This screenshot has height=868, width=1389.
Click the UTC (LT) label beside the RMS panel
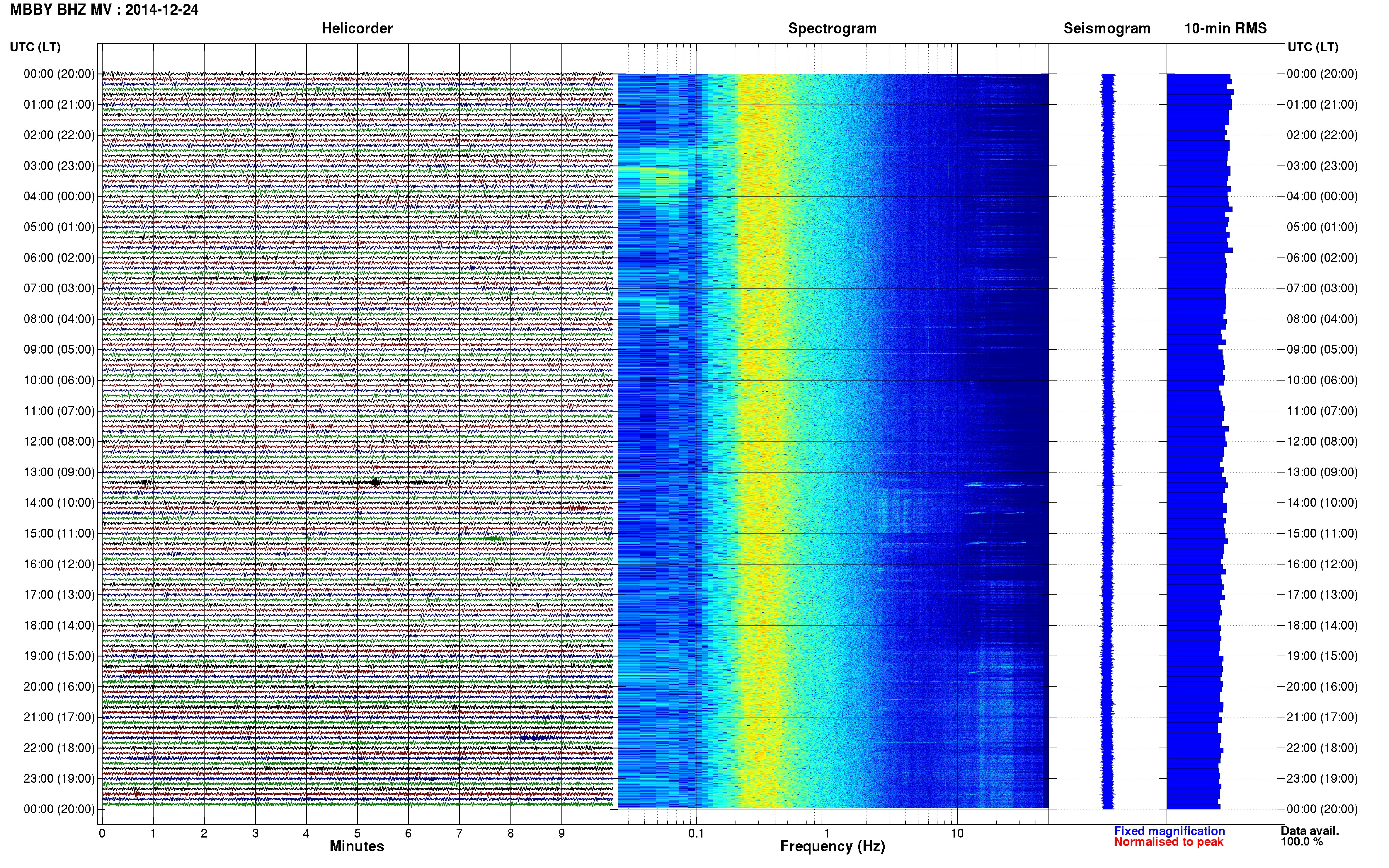(1313, 47)
